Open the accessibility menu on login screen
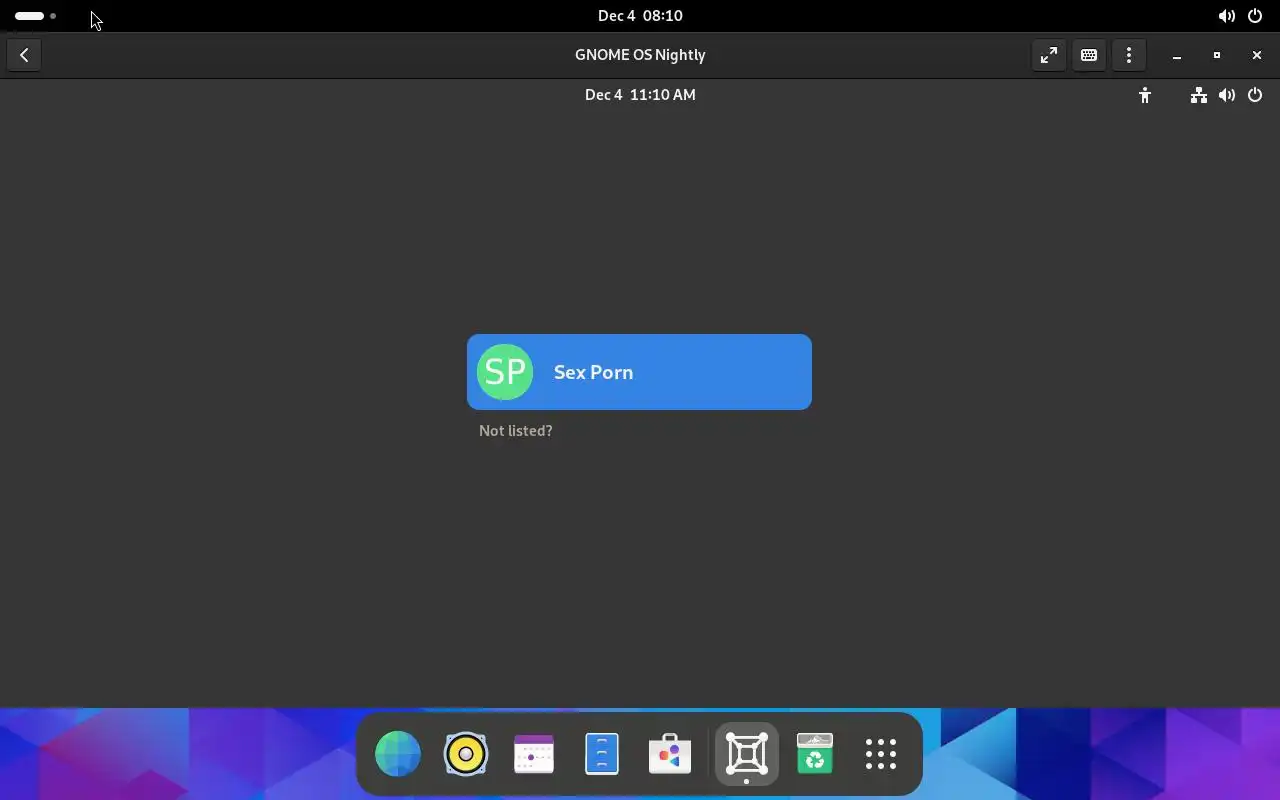Viewport: 1280px width, 800px height. click(x=1145, y=95)
